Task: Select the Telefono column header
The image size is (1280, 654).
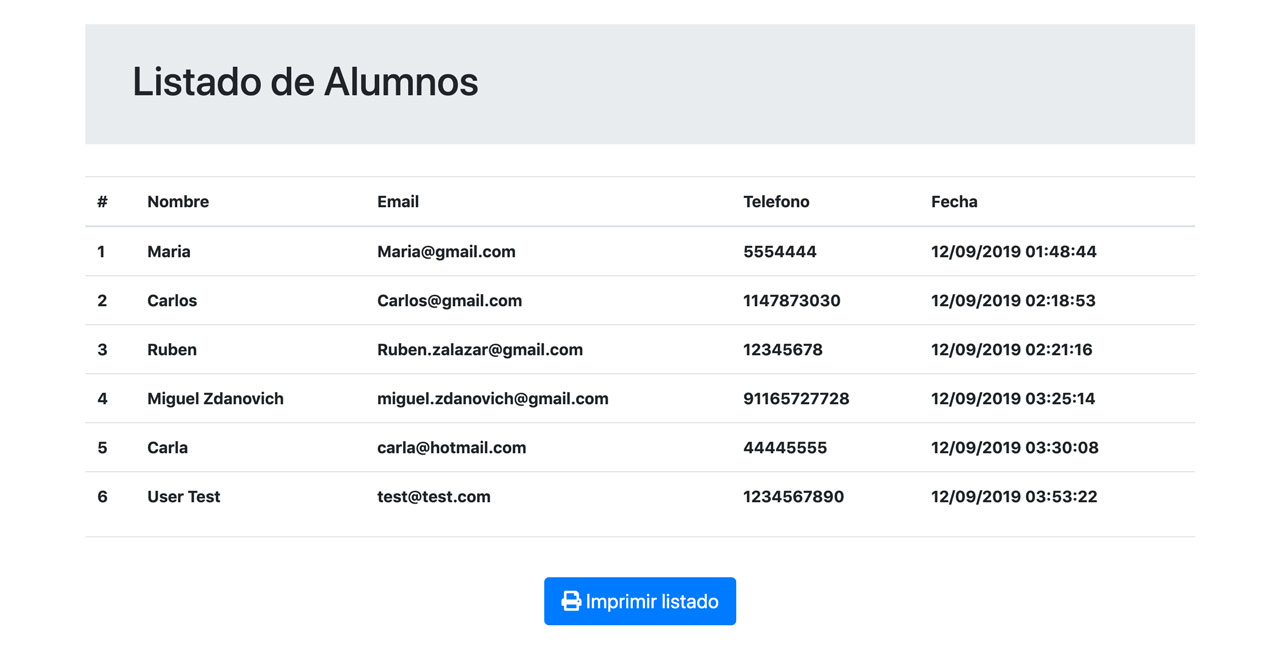Action: click(776, 202)
